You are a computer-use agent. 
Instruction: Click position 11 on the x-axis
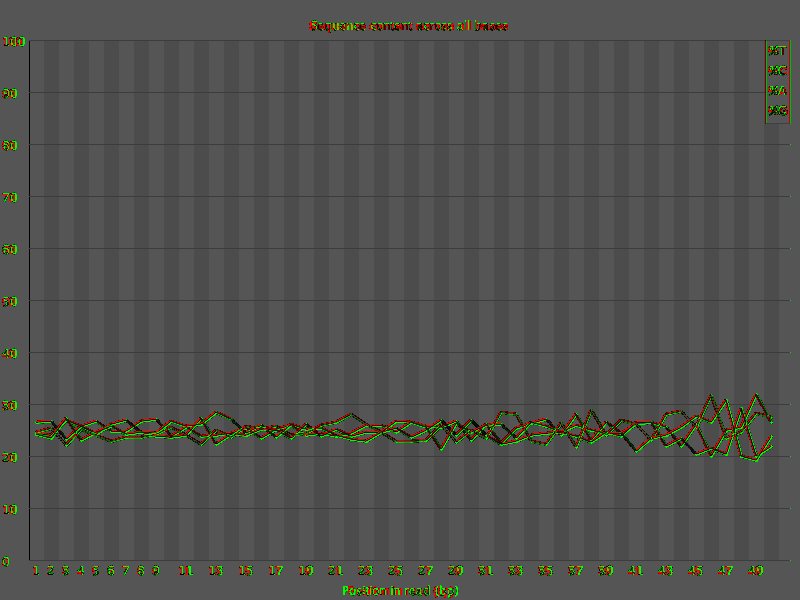coord(186,571)
